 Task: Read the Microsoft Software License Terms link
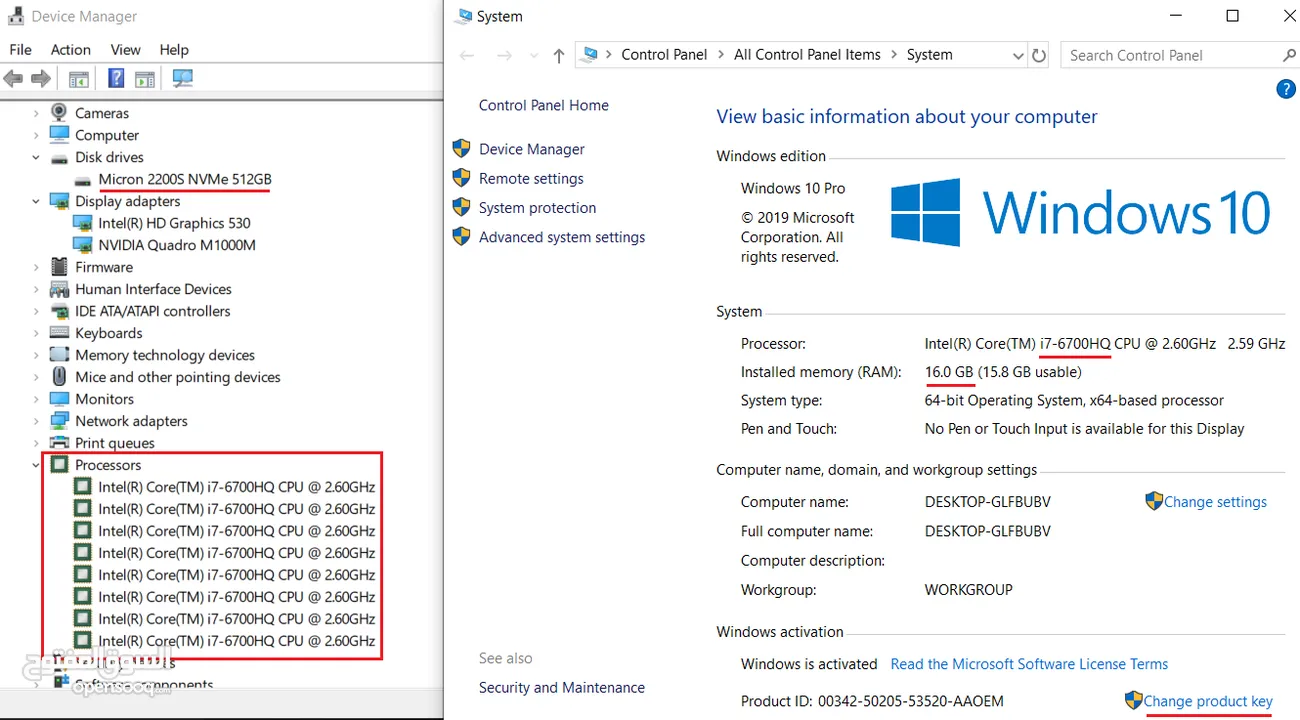pos(1029,664)
